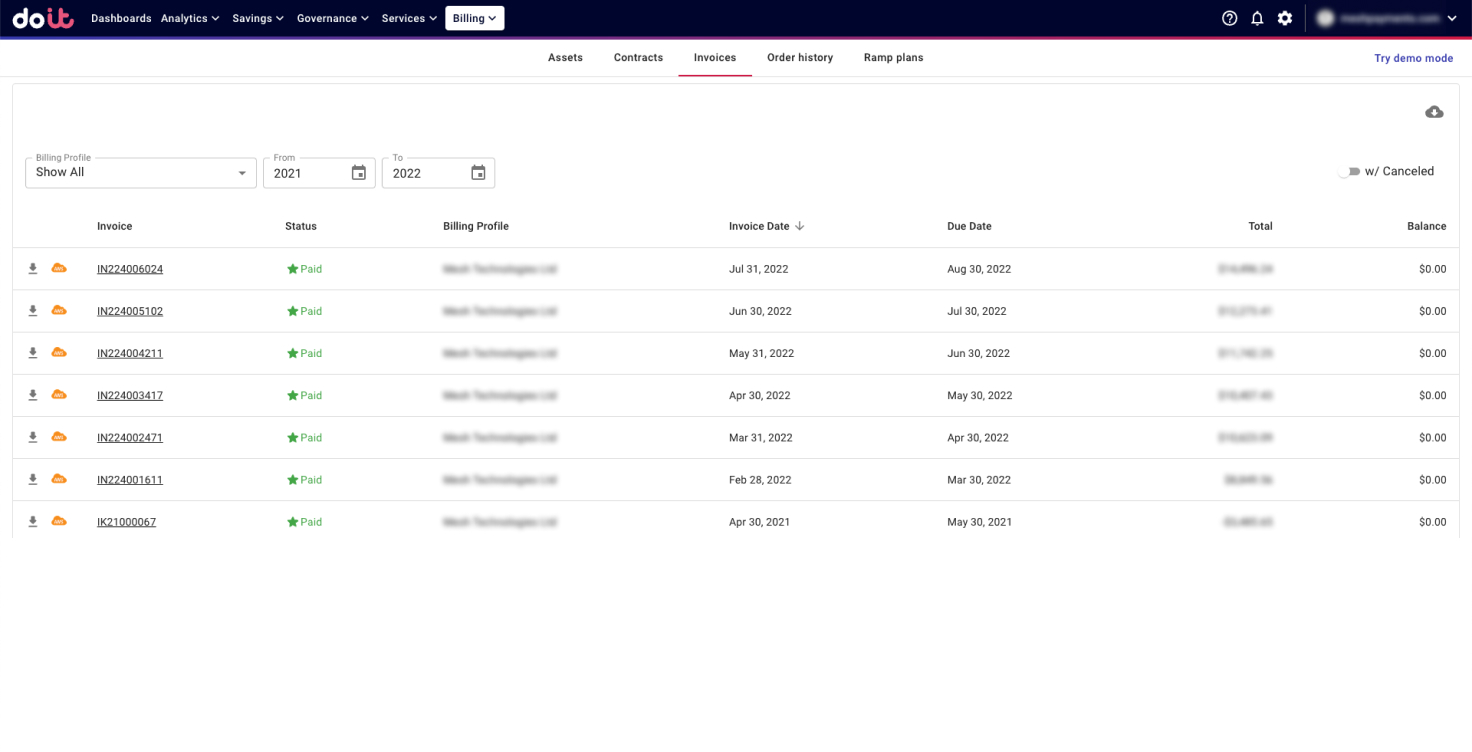Open the To date calendar picker

pyautogui.click(x=478, y=173)
